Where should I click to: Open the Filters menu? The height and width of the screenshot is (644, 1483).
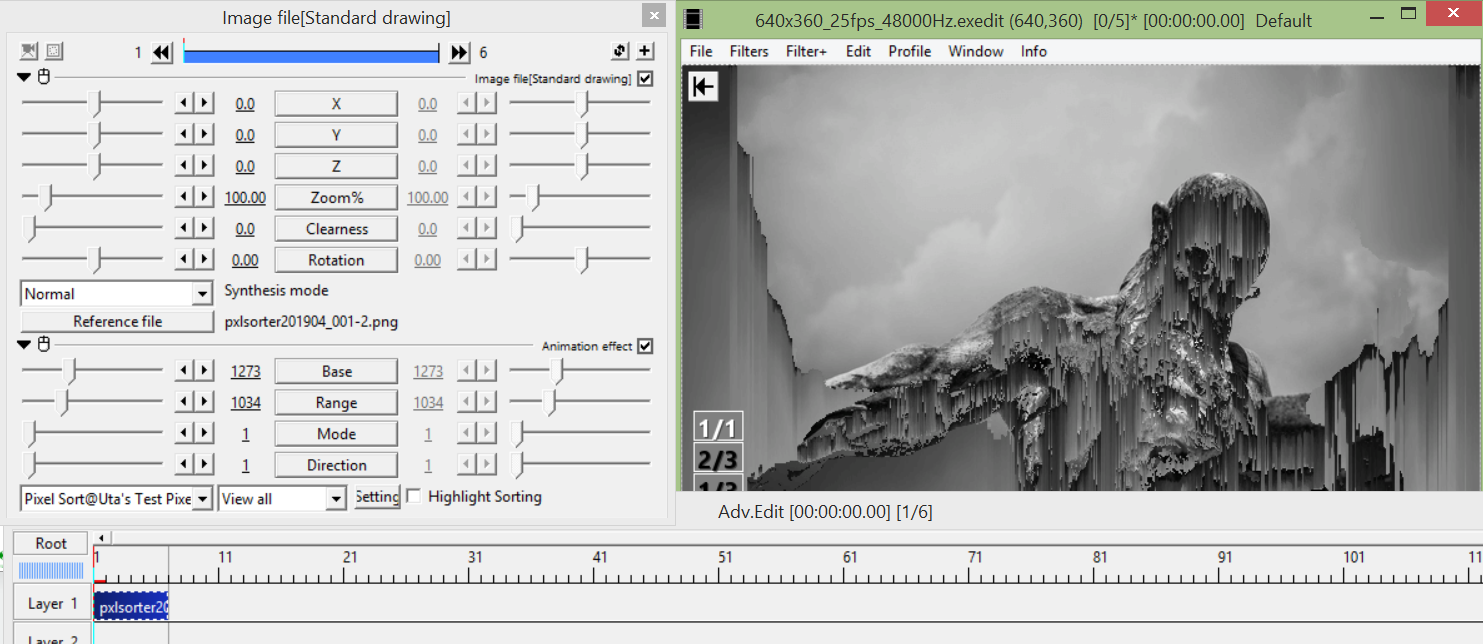(749, 51)
